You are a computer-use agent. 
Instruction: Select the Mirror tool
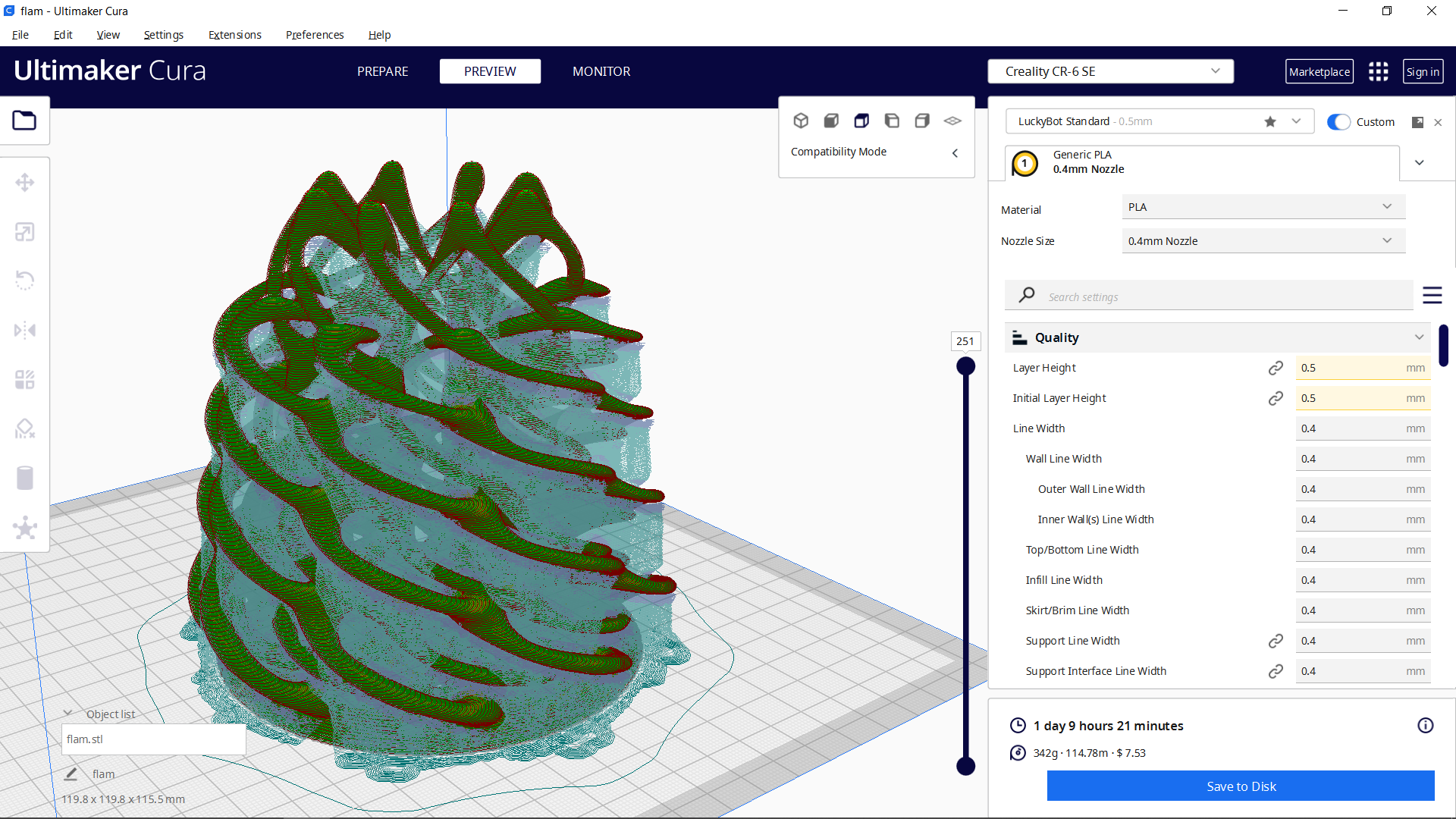[25, 330]
